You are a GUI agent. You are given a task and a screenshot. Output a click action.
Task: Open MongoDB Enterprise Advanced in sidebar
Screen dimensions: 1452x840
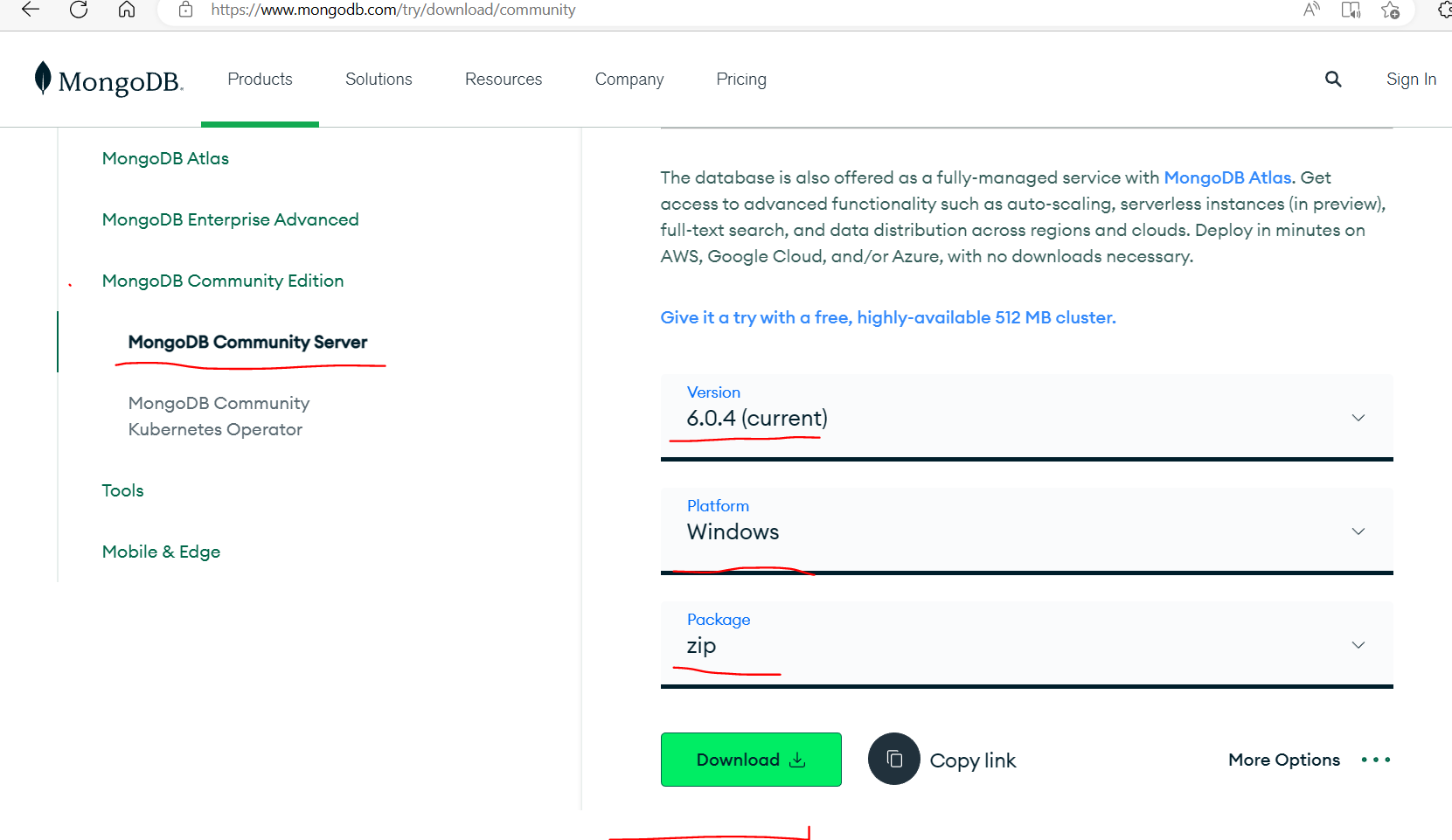[230, 219]
